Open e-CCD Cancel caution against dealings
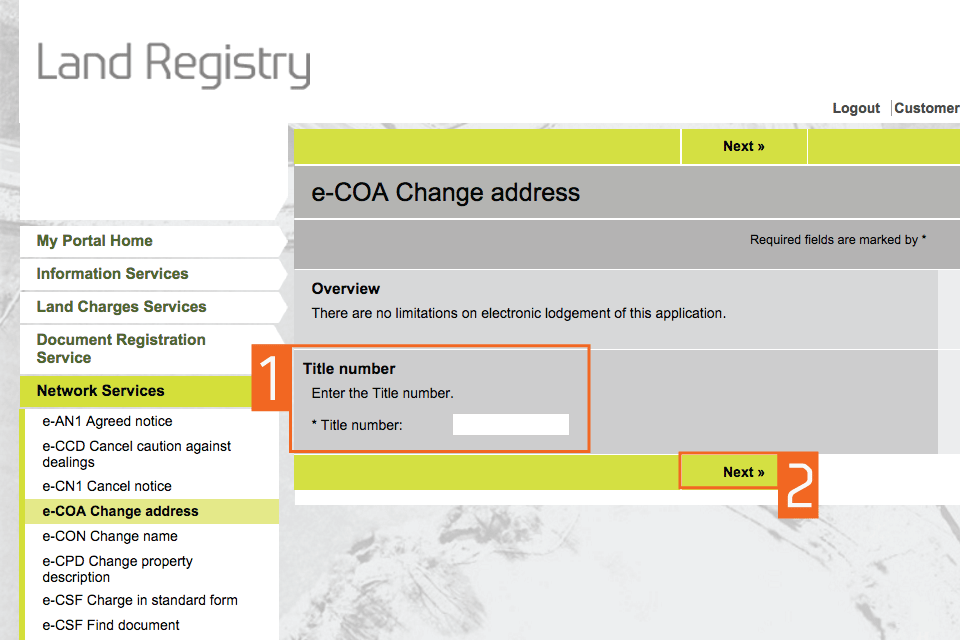The width and height of the screenshot is (960, 640). pos(136,454)
